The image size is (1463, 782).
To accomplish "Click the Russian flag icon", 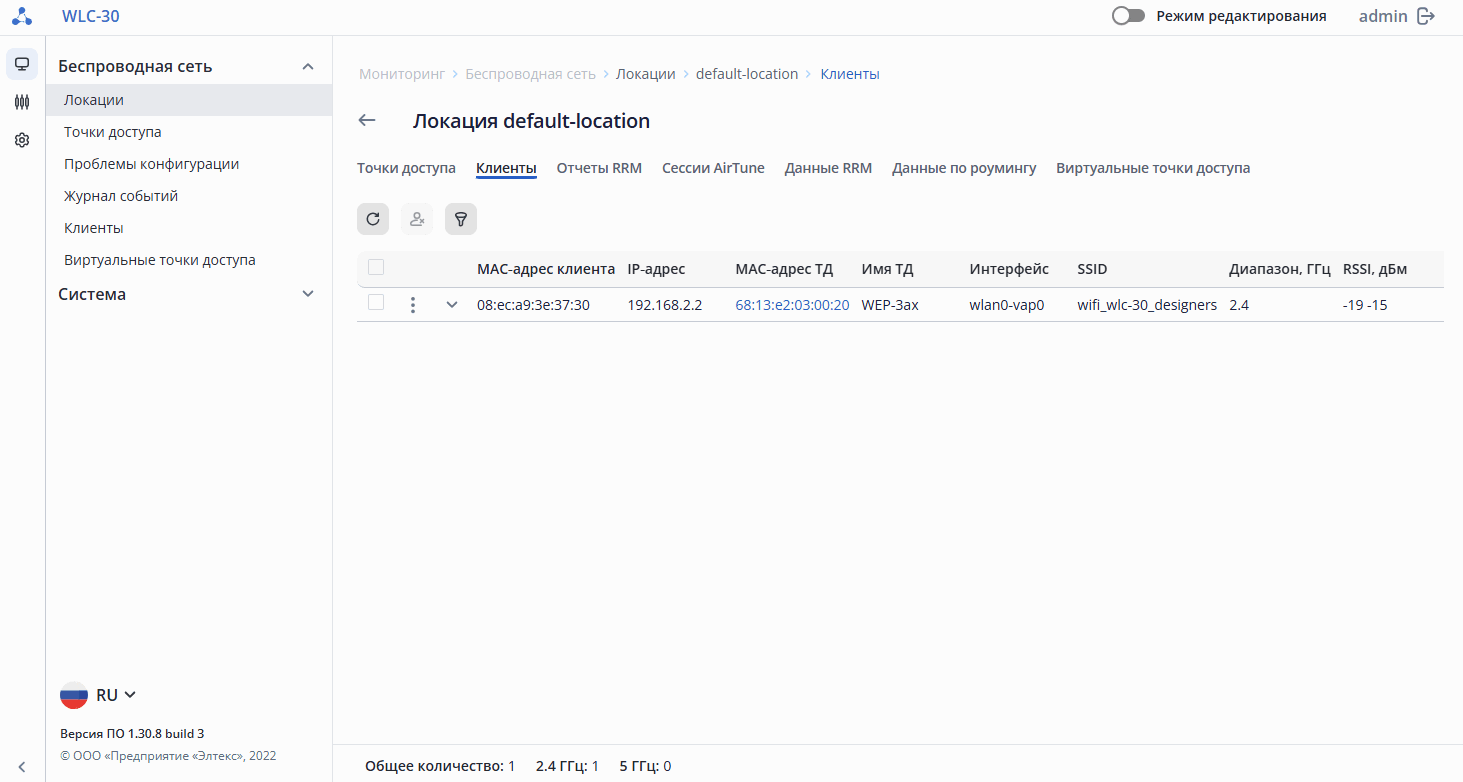I will tap(74, 695).
